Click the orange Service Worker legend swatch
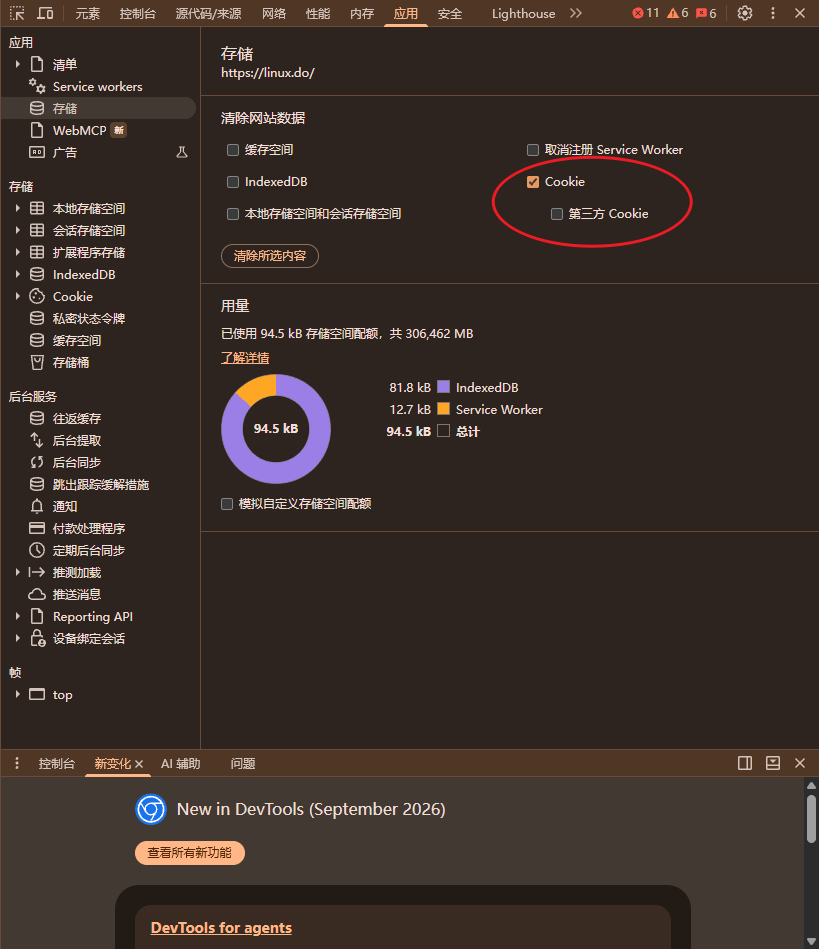The image size is (819, 949). (x=444, y=409)
